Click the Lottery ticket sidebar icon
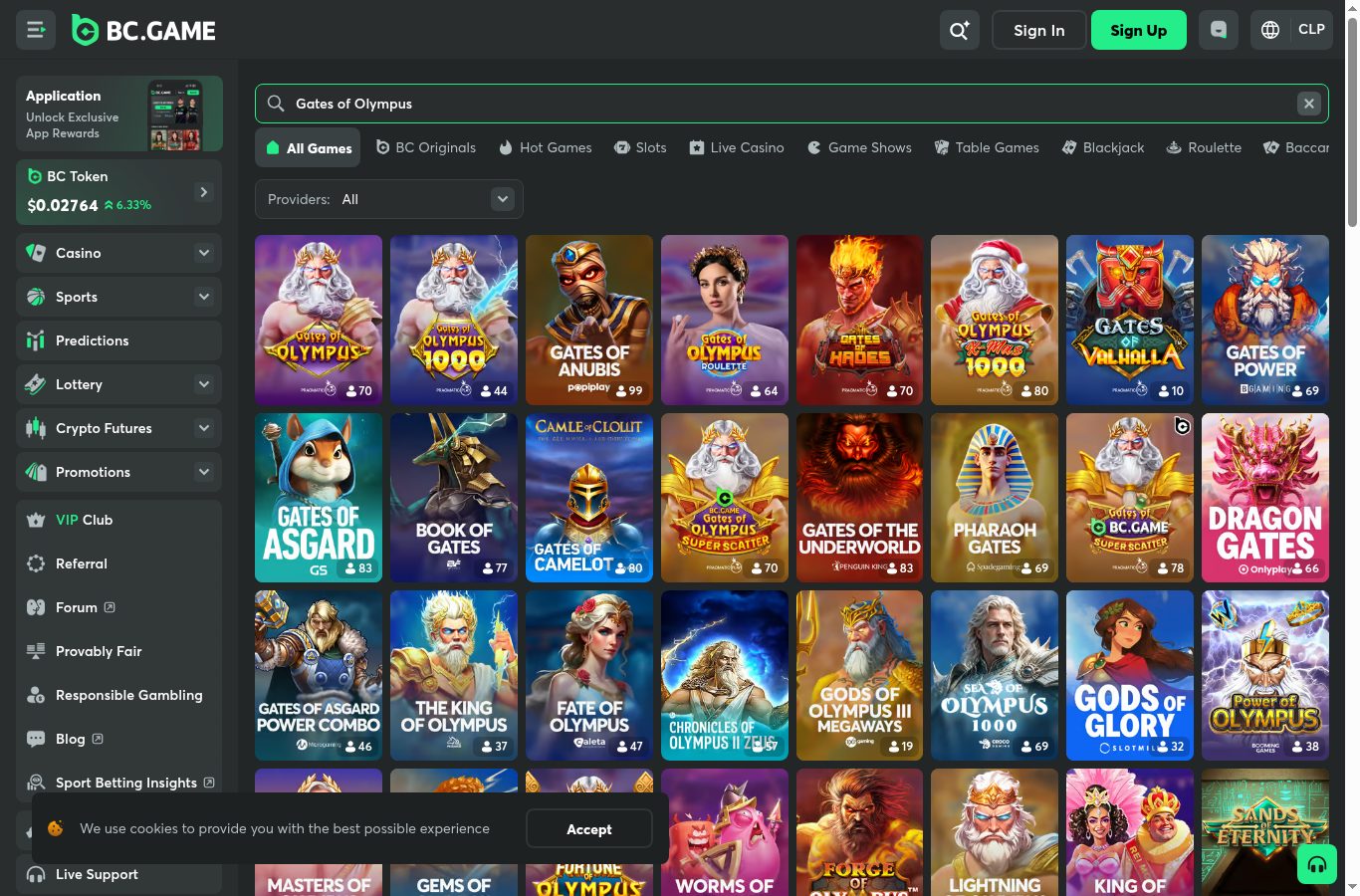Image resolution: width=1360 pixels, height=896 pixels. pyautogui.click(x=36, y=384)
